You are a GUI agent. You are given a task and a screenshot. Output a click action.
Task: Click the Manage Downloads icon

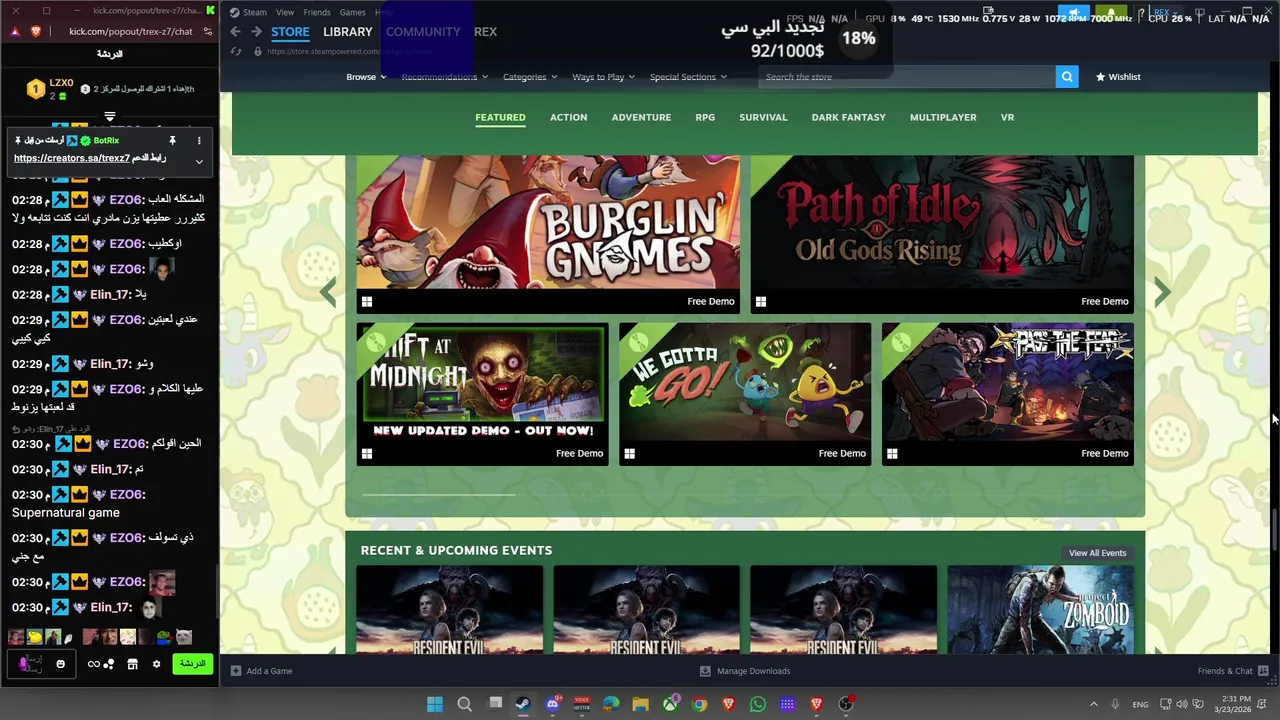(x=705, y=671)
